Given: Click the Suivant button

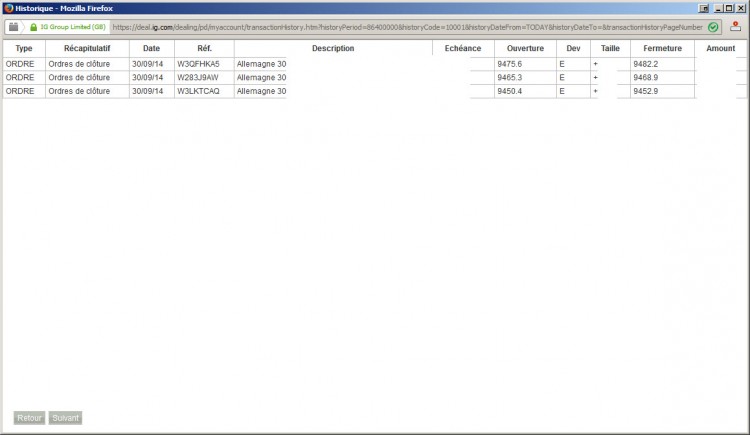Looking at the screenshot, I should click(66, 418).
